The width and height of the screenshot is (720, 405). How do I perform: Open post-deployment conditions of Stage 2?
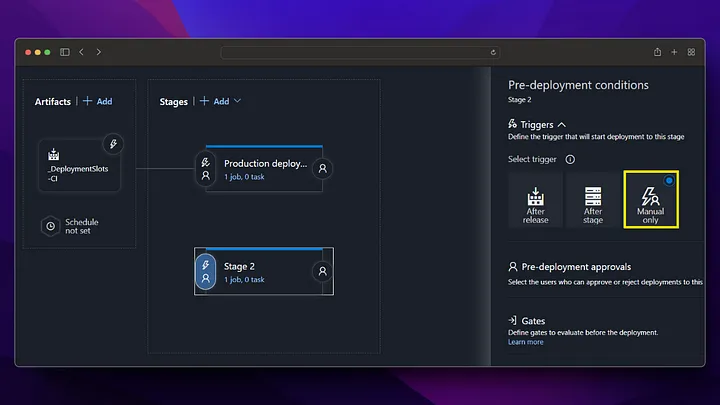pyautogui.click(x=323, y=271)
